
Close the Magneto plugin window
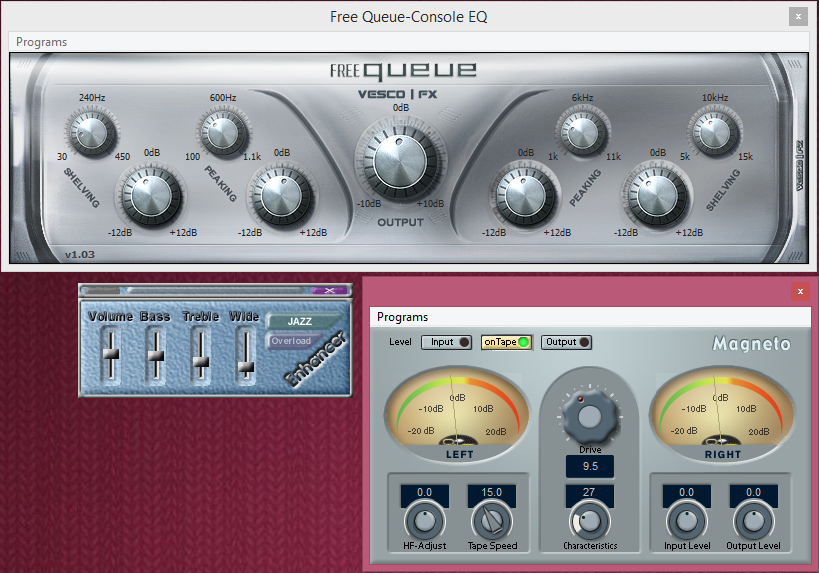(x=800, y=291)
